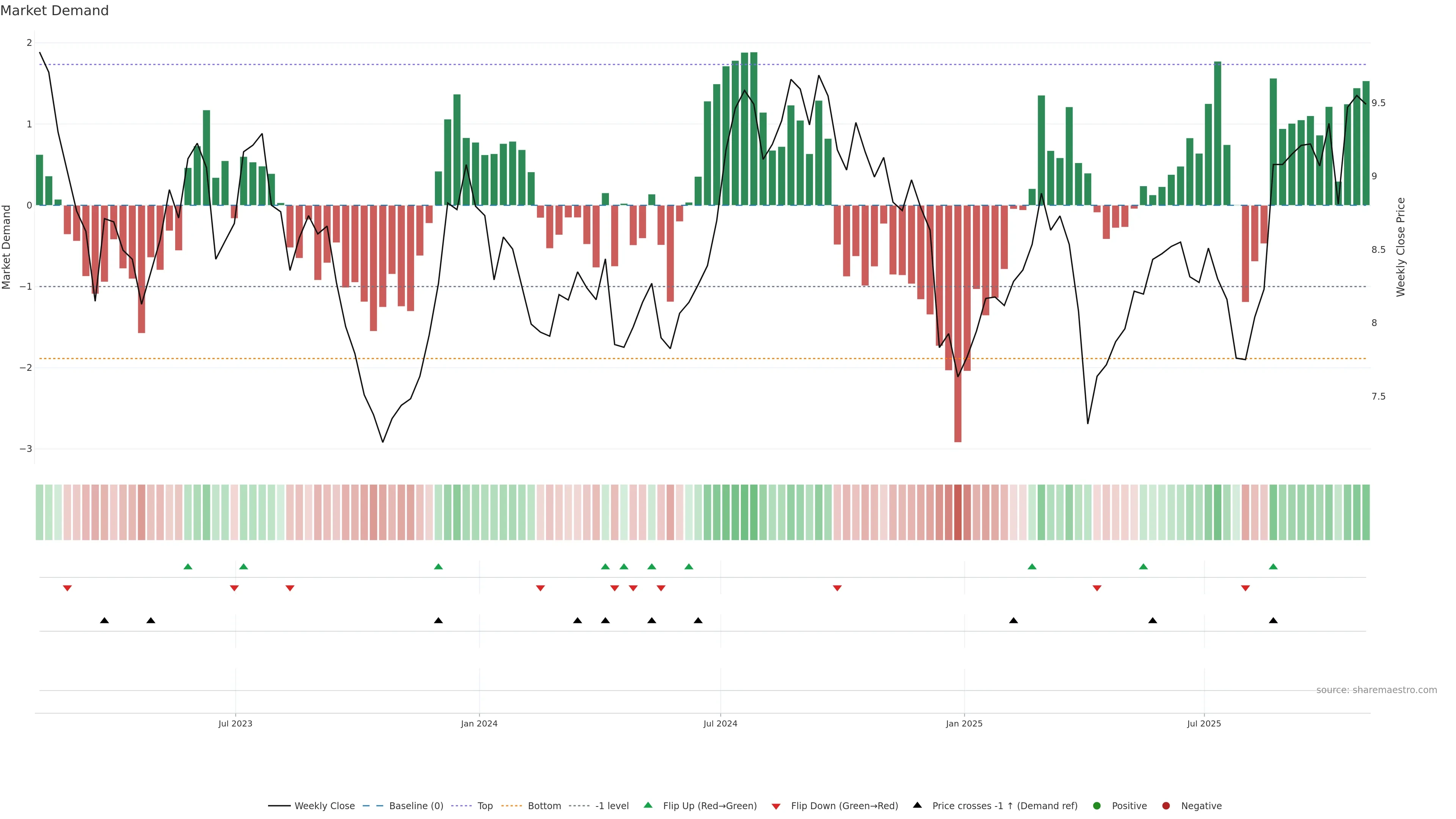Click green Positive circle legend icon
Image resolution: width=1456 pixels, height=819 pixels.
(1097, 806)
